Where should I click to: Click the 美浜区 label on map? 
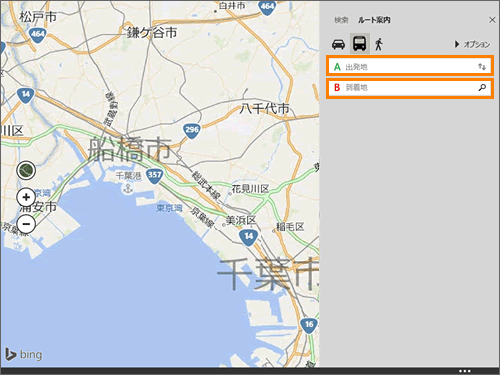[241, 220]
